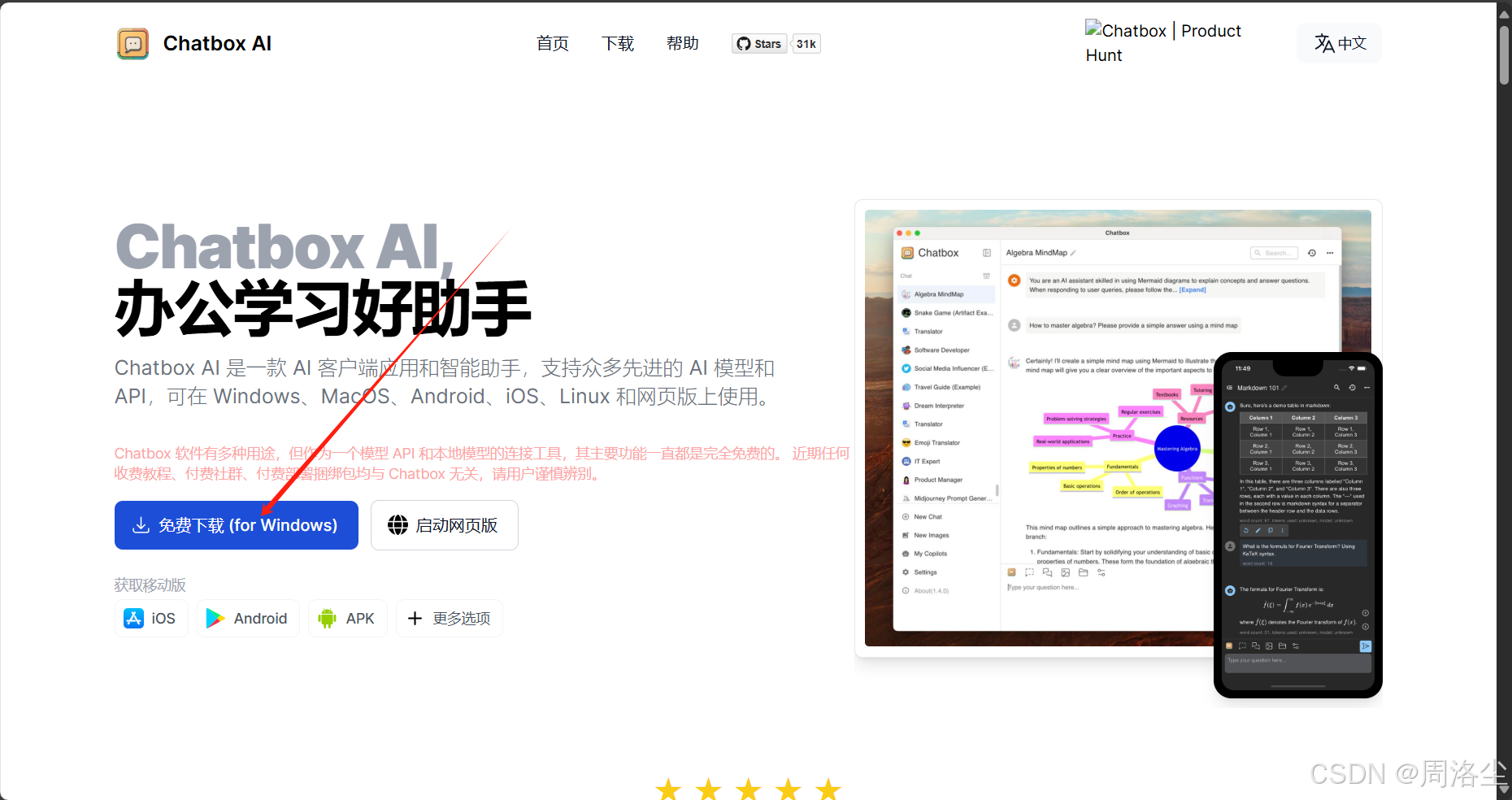Get the iOS mobile version

click(x=151, y=619)
